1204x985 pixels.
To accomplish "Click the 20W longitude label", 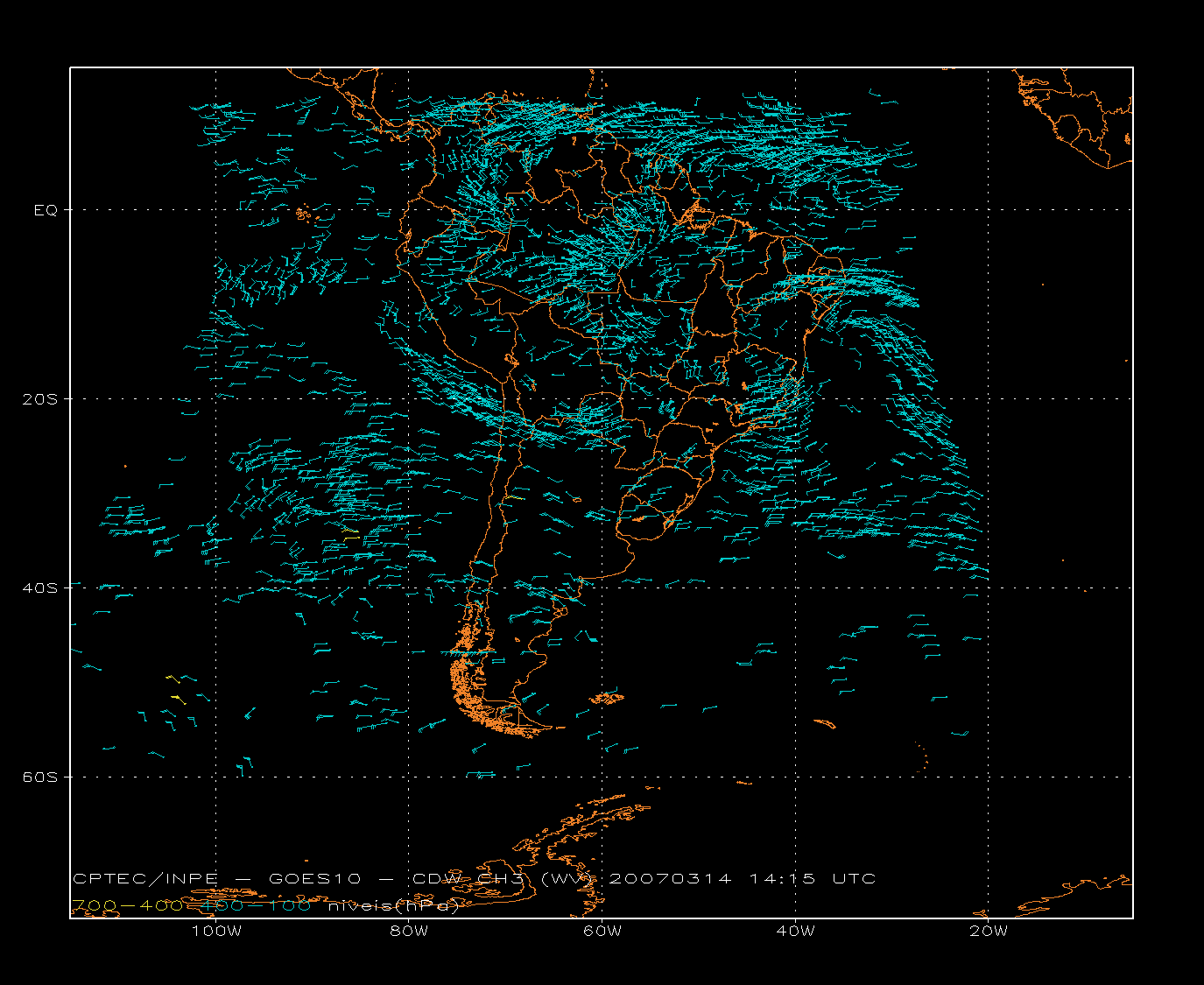I will point(989,931).
